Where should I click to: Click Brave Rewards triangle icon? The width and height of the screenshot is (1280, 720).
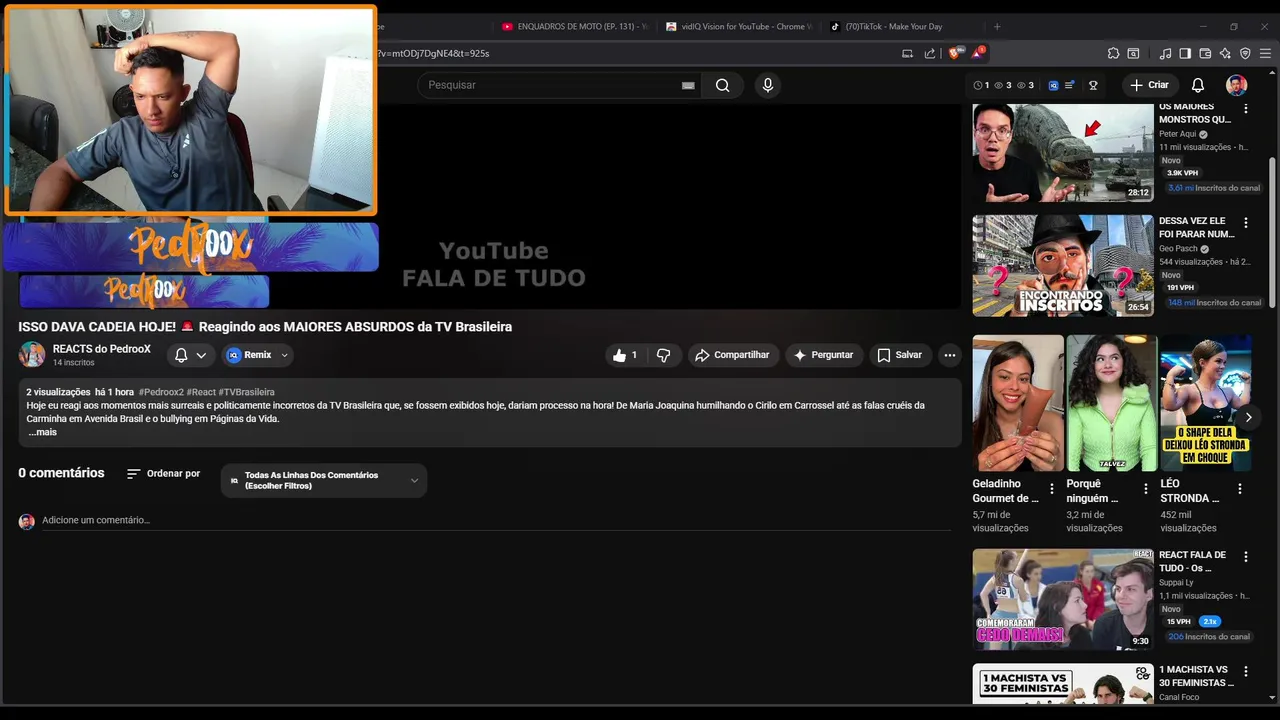point(977,53)
